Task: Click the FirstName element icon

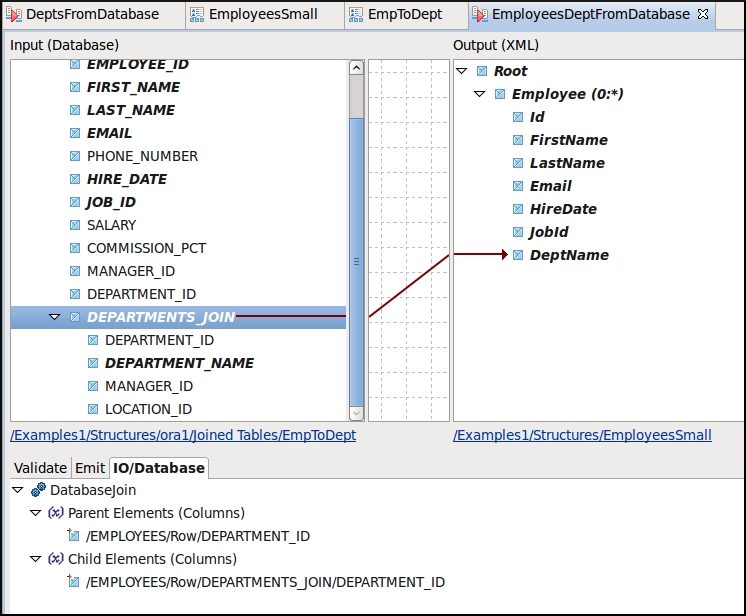Action: pos(518,140)
